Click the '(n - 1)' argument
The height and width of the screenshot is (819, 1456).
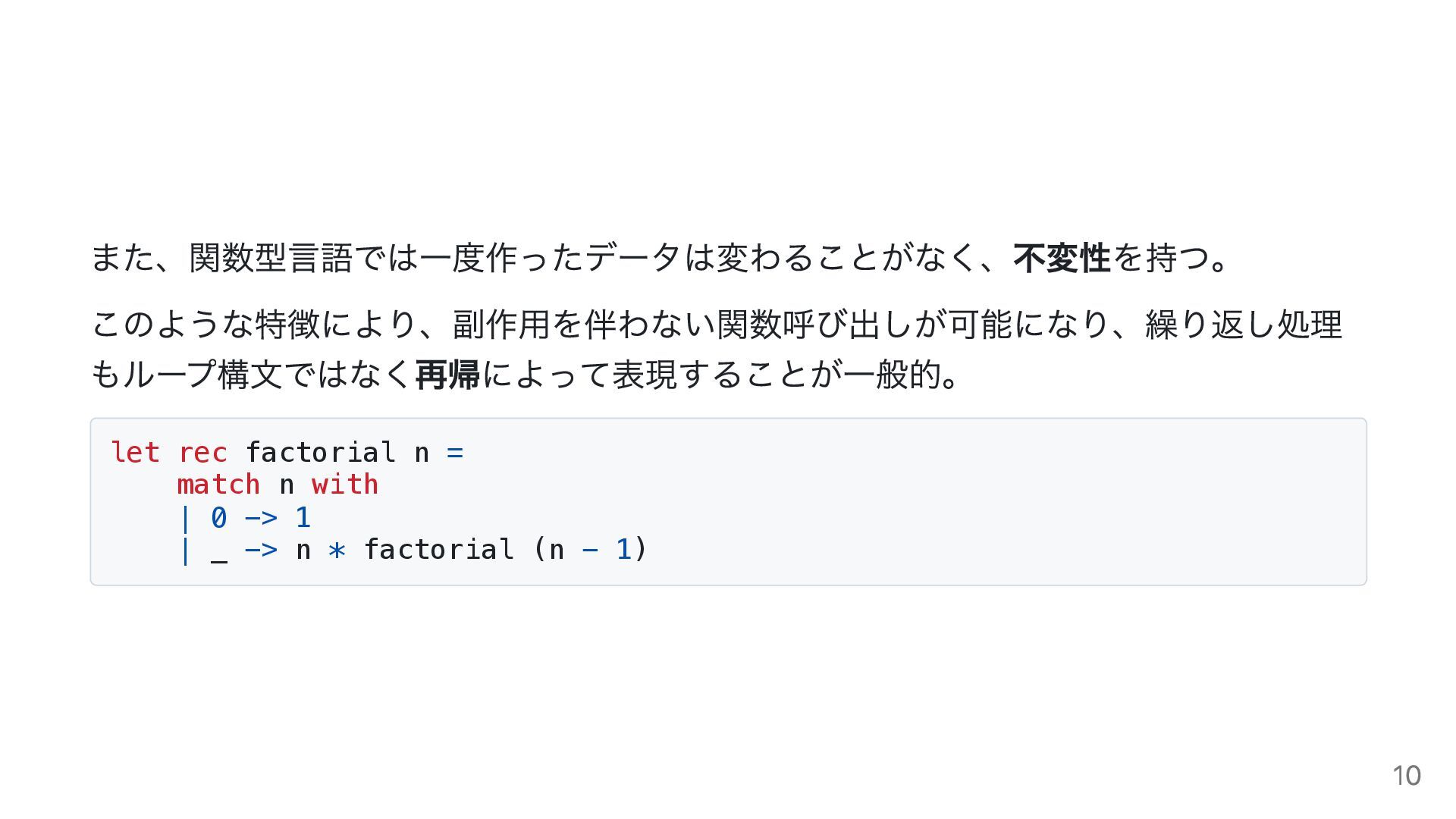(x=590, y=549)
